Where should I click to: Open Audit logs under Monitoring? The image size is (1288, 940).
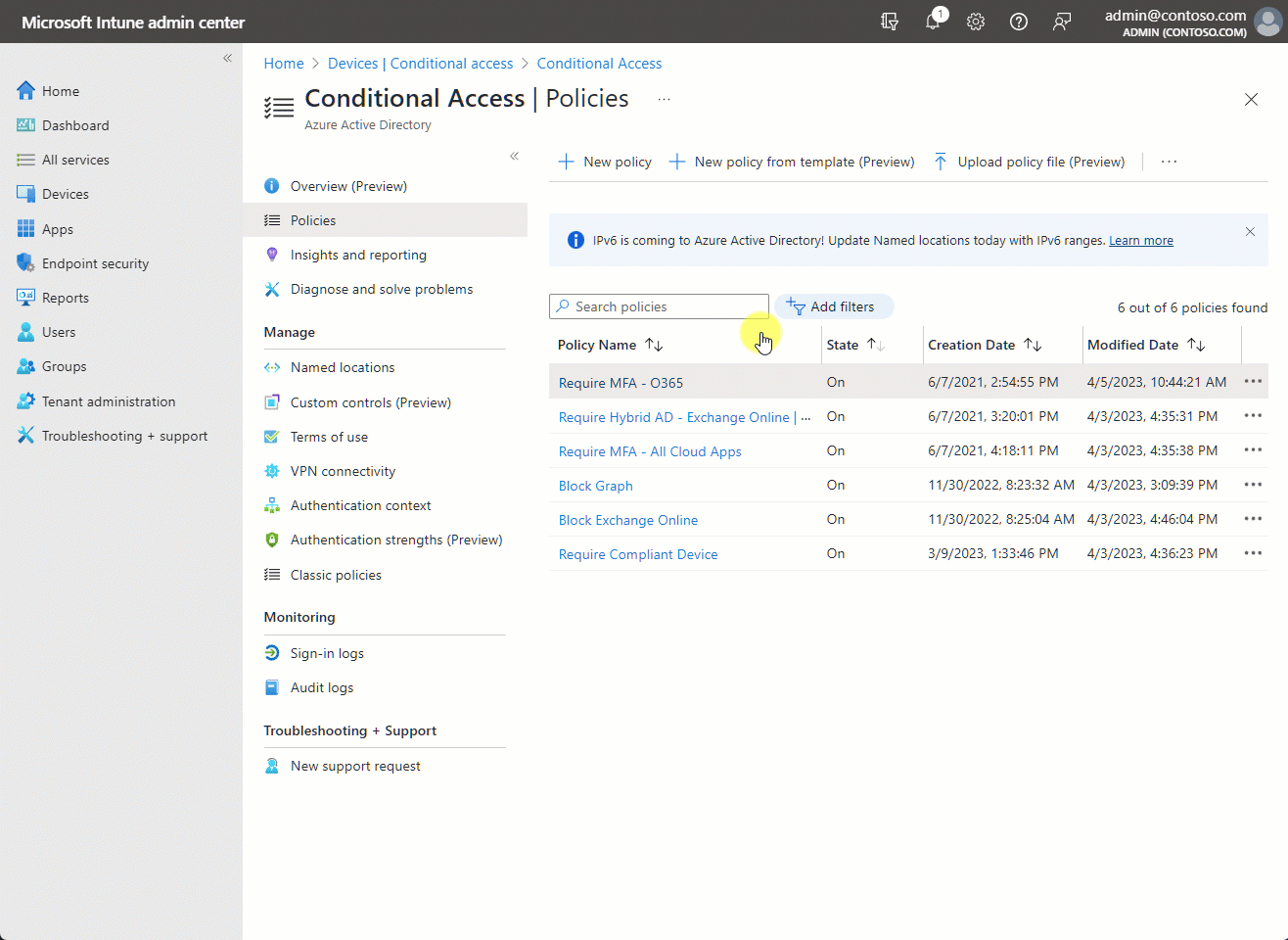(x=320, y=686)
